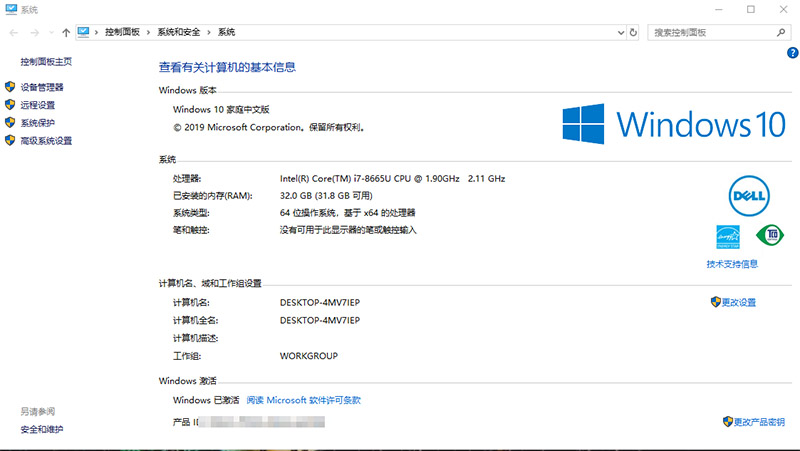Open 高级系统设置 from the sidebar

pyautogui.click(x=46, y=141)
